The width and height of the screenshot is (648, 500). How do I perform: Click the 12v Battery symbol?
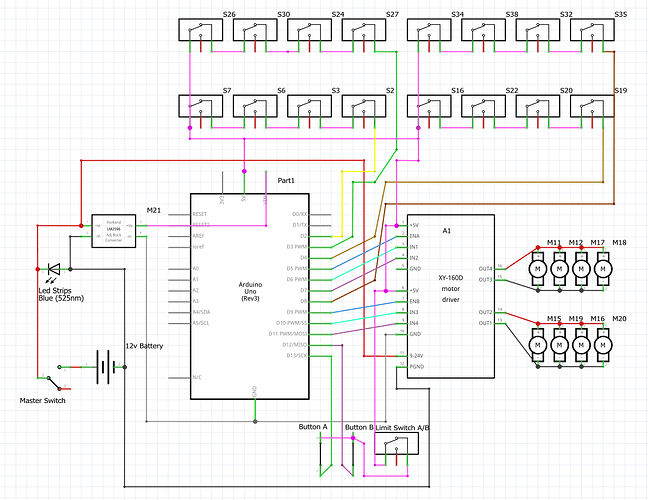[103, 367]
